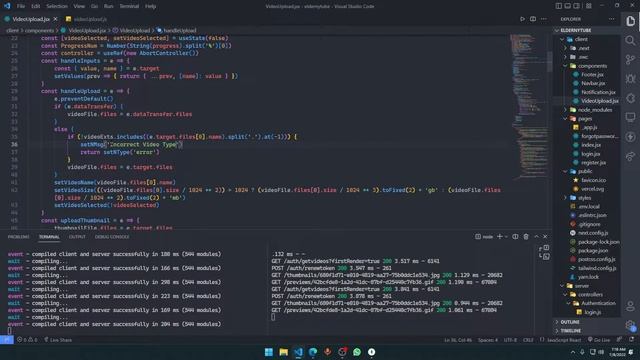Image resolution: width=640 pixels, height=360 pixels.
Task: Open the Terminal menu
Action: pos(129,6)
